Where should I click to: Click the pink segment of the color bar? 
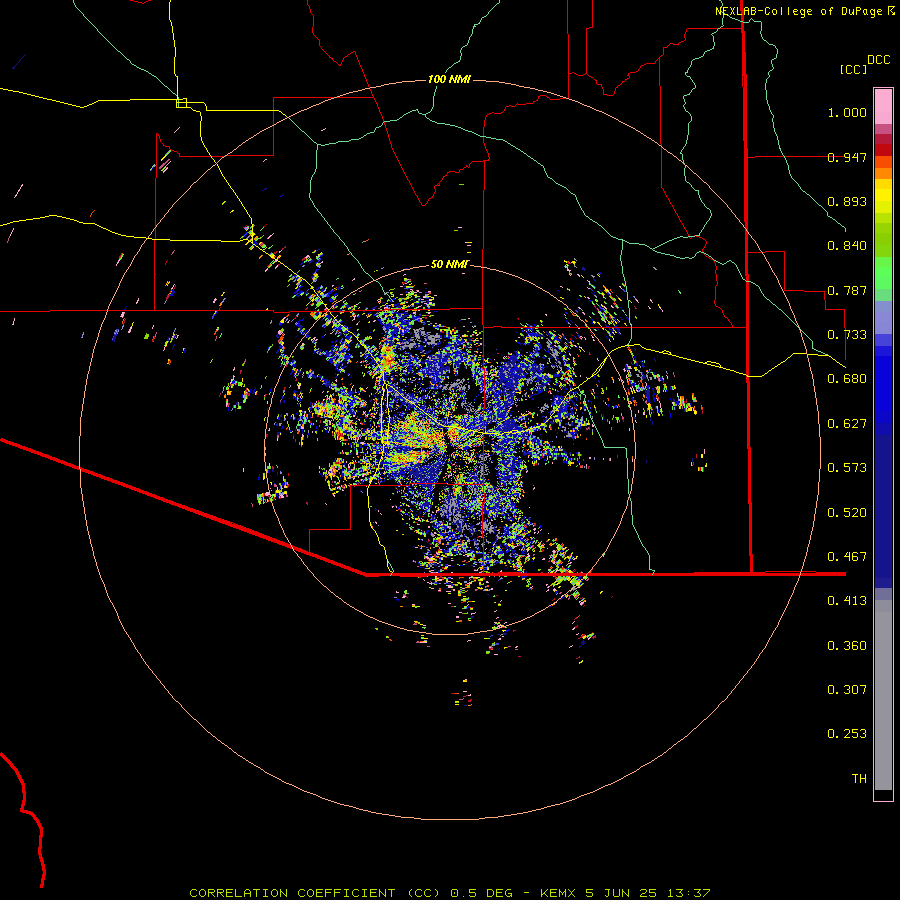(883, 106)
